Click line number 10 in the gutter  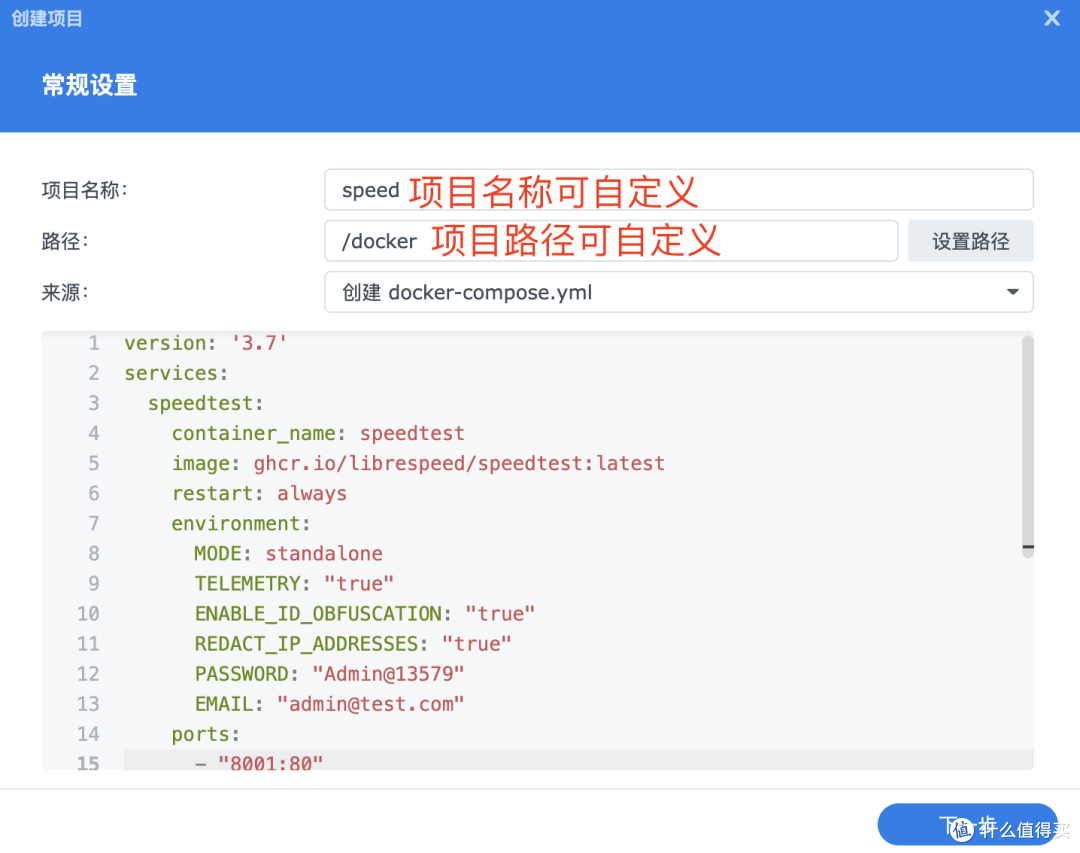click(x=88, y=614)
